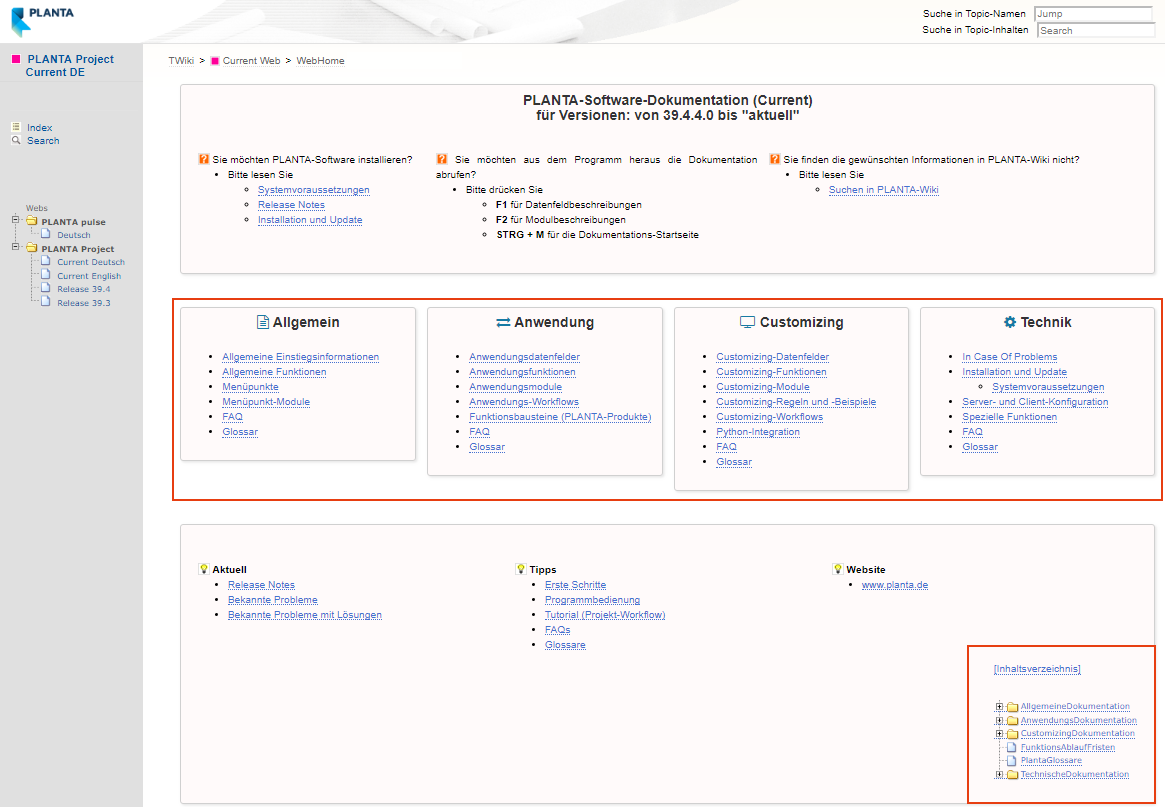Click the PlantaGlossare page icon
Viewport: 1165px width, 807px height.
(1011, 760)
